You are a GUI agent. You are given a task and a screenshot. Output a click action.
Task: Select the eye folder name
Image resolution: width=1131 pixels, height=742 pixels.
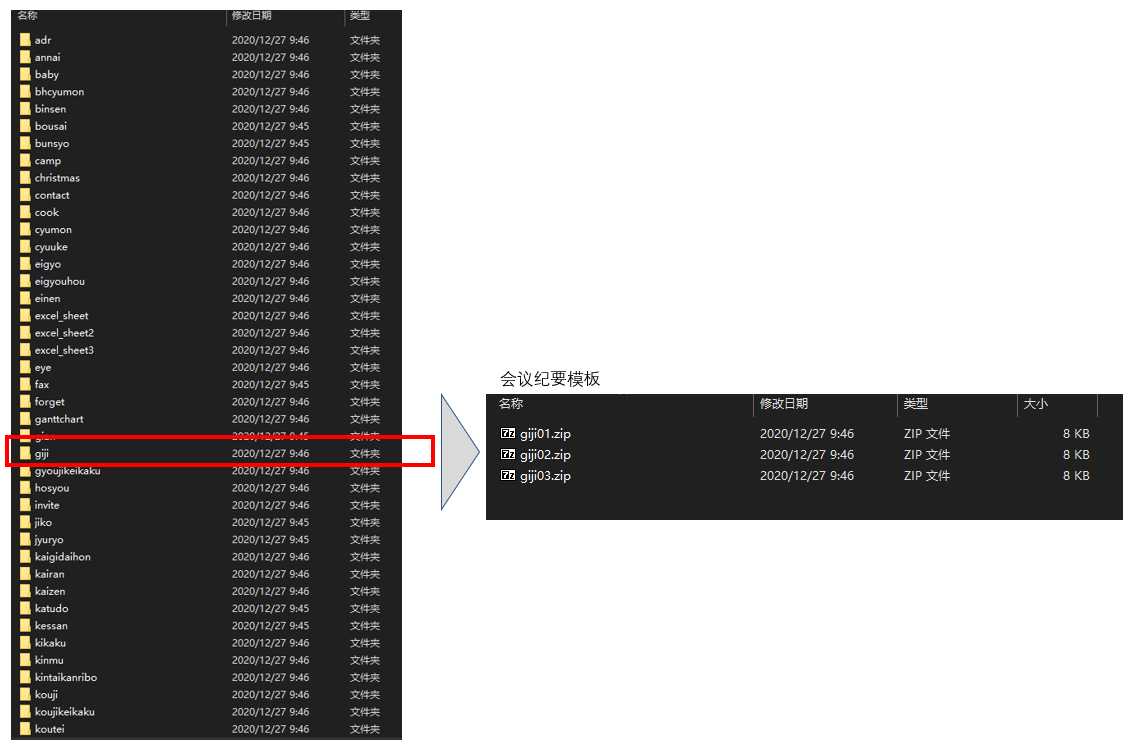43,368
